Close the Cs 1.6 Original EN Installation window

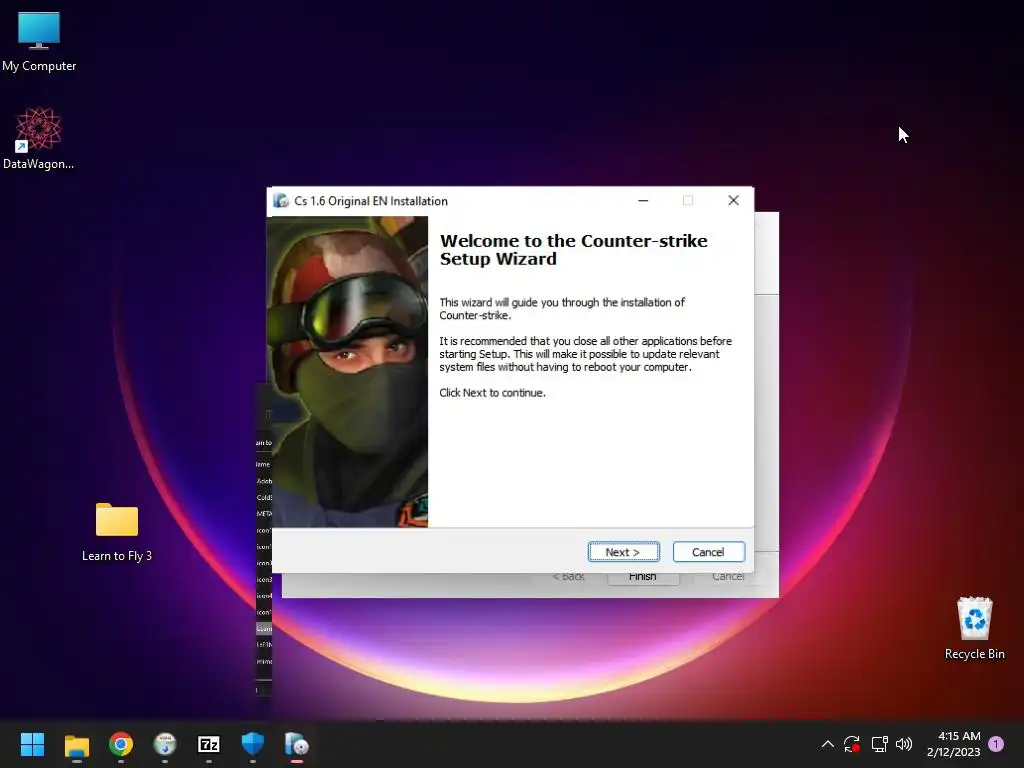(x=733, y=200)
